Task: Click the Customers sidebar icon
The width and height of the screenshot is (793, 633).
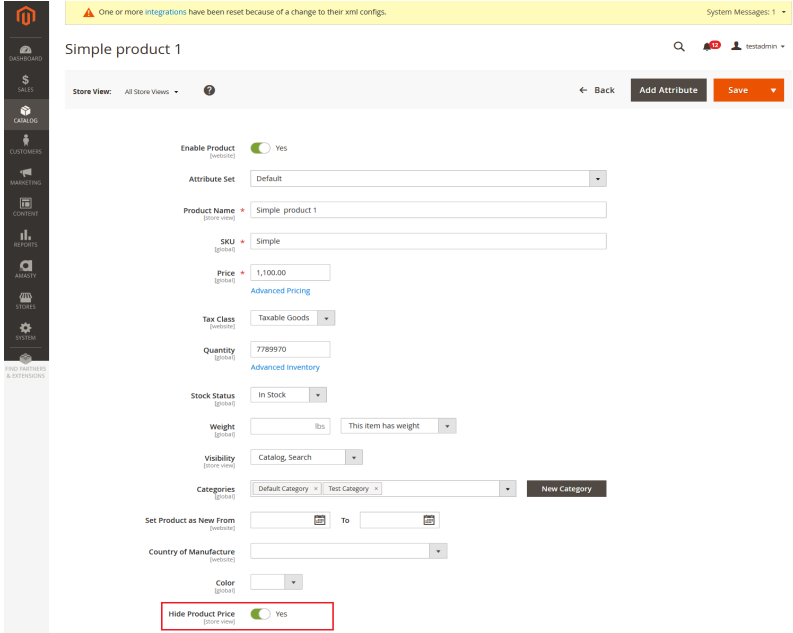Action: 25,145
